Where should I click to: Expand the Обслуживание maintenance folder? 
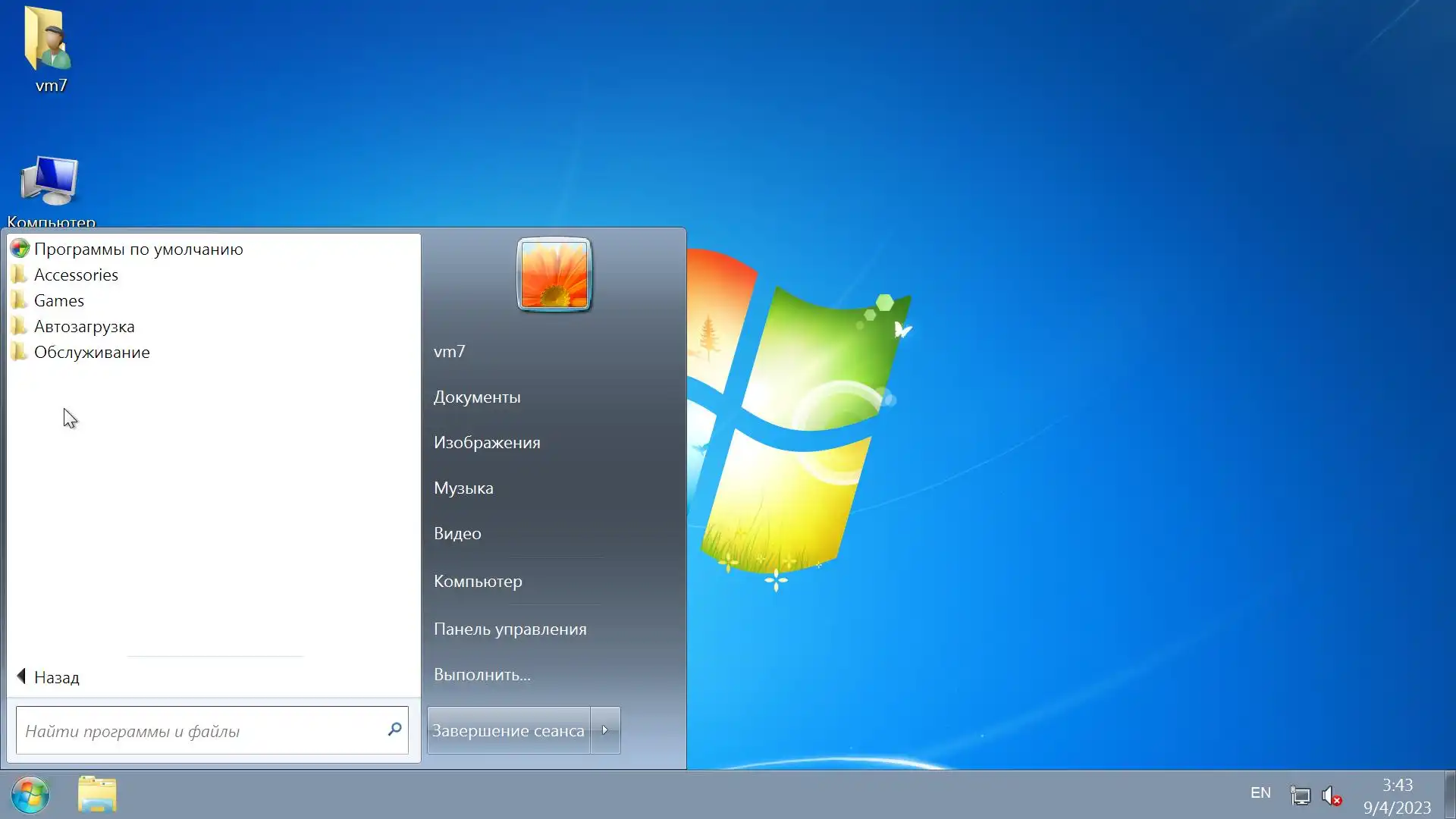click(92, 353)
